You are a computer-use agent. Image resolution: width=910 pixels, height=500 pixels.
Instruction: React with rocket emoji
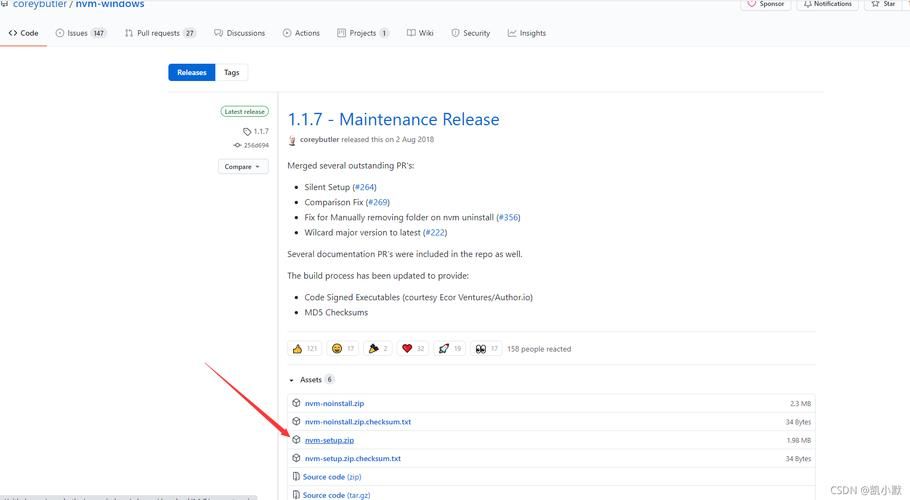click(x=450, y=349)
